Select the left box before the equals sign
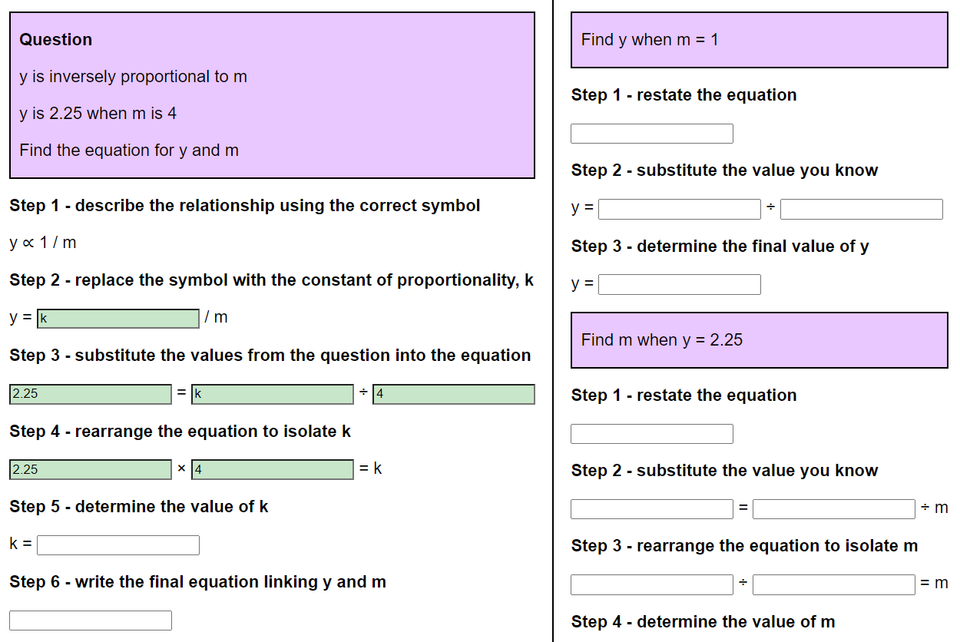 (x=651, y=508)
